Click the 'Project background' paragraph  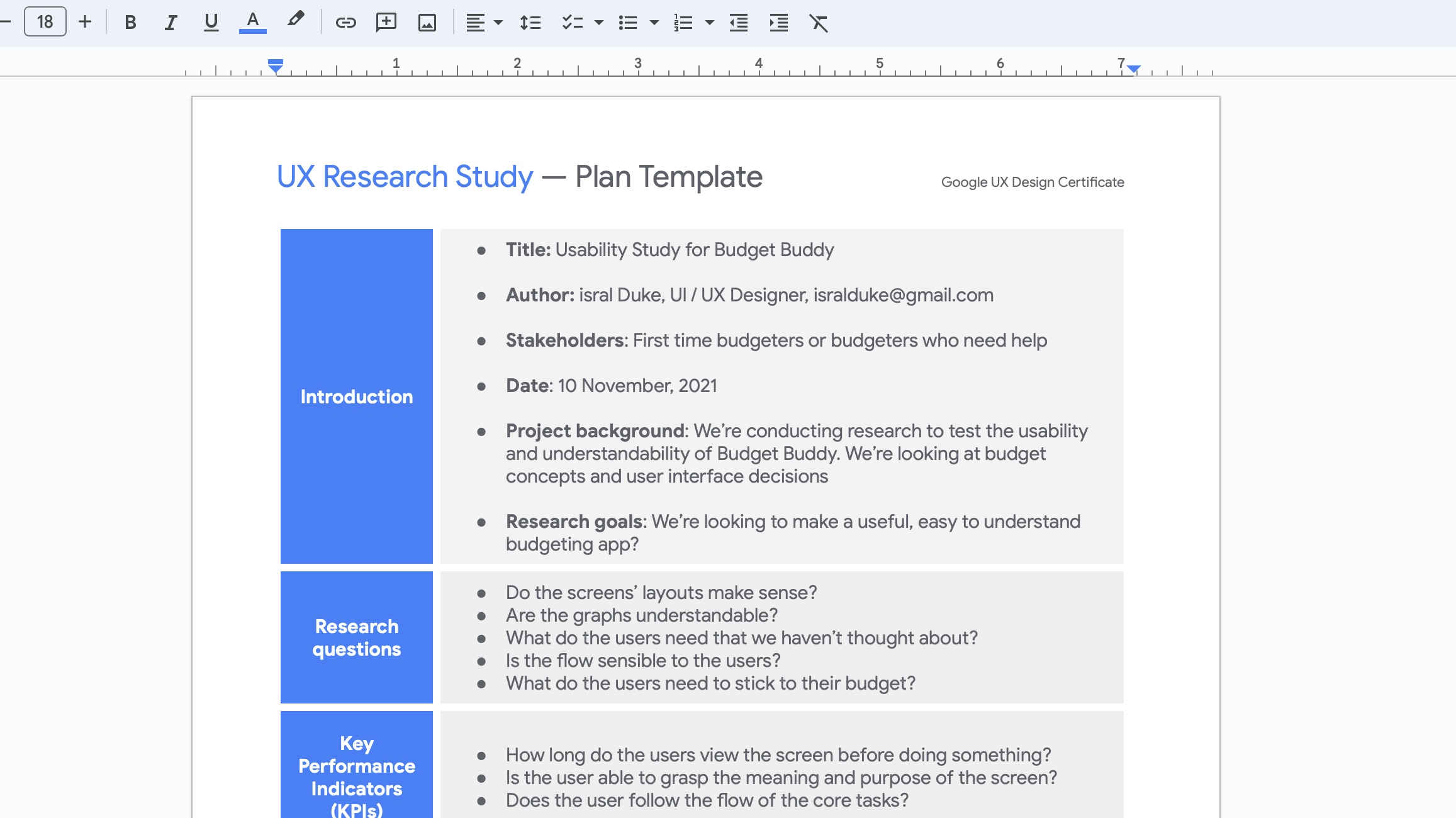pos(797,454)
